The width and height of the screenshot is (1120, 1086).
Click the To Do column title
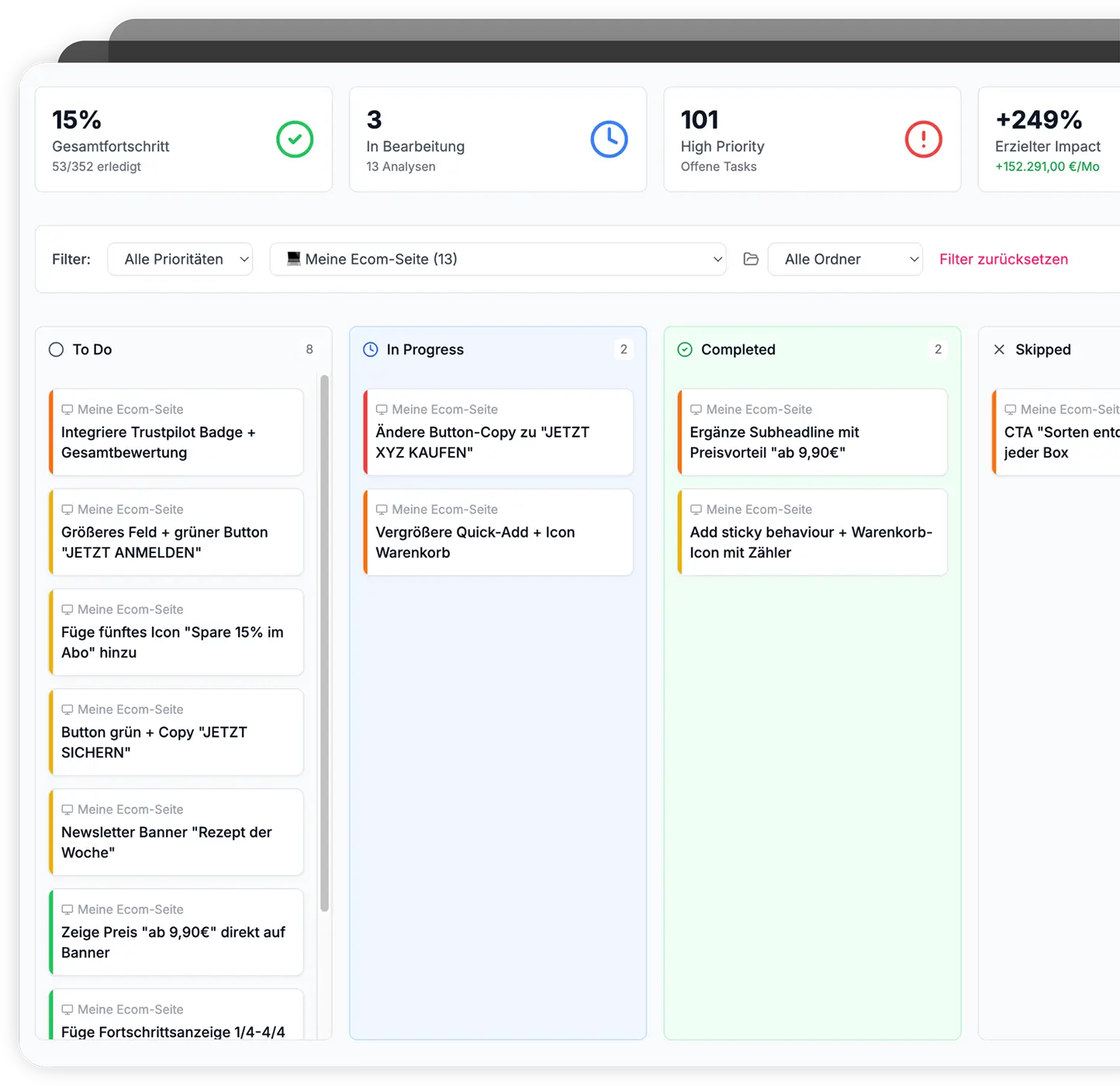click(x=91, y=349)
